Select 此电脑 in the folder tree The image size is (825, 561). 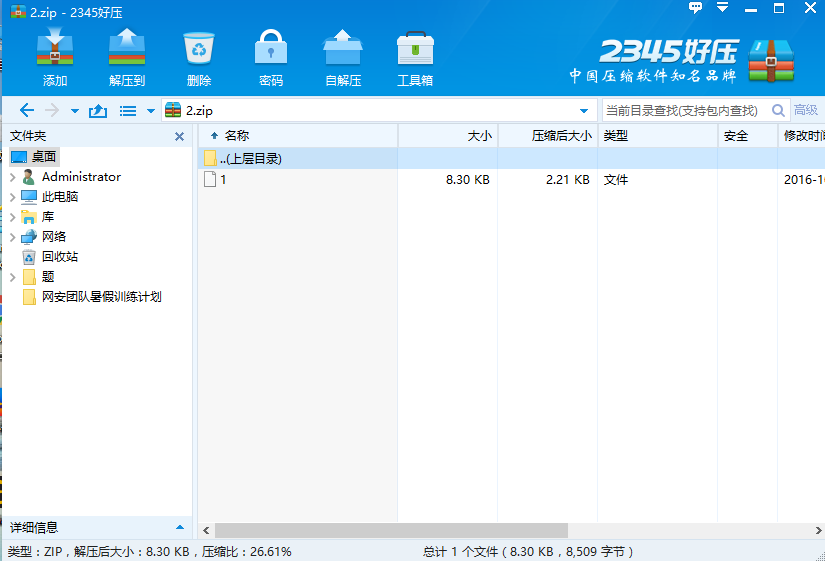60,197
